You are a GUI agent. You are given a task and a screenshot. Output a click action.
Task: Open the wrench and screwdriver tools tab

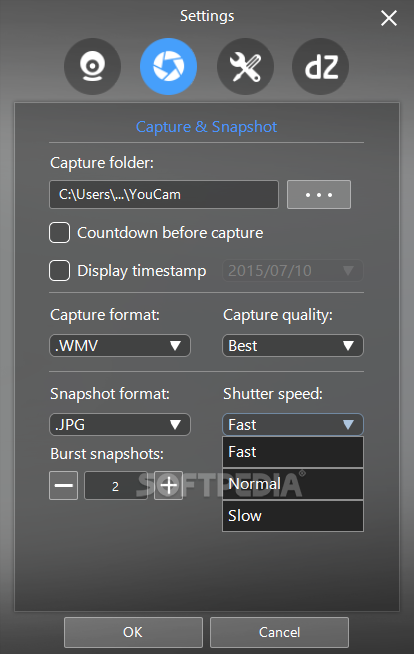point(245,66)
